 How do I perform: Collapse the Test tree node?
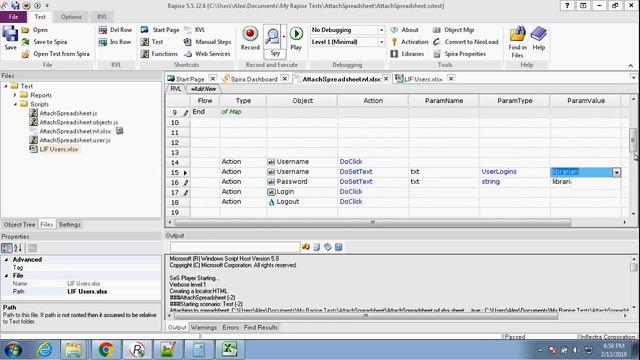tap(6, 86)
